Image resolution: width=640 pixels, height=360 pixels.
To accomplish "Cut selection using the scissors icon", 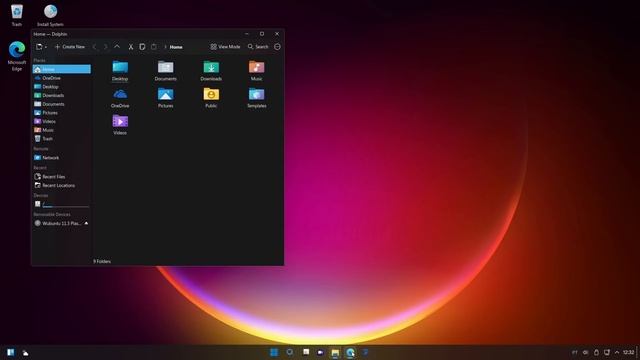I will 131,47.
